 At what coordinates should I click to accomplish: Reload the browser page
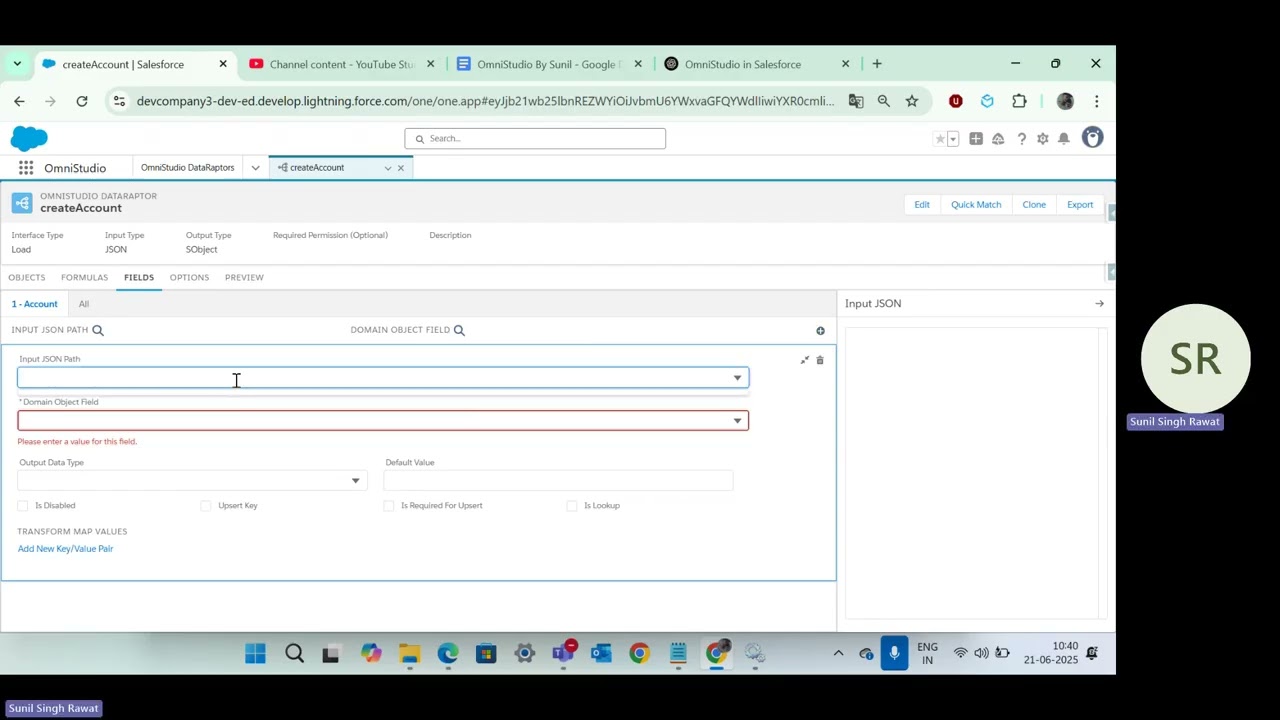(82, 101)
